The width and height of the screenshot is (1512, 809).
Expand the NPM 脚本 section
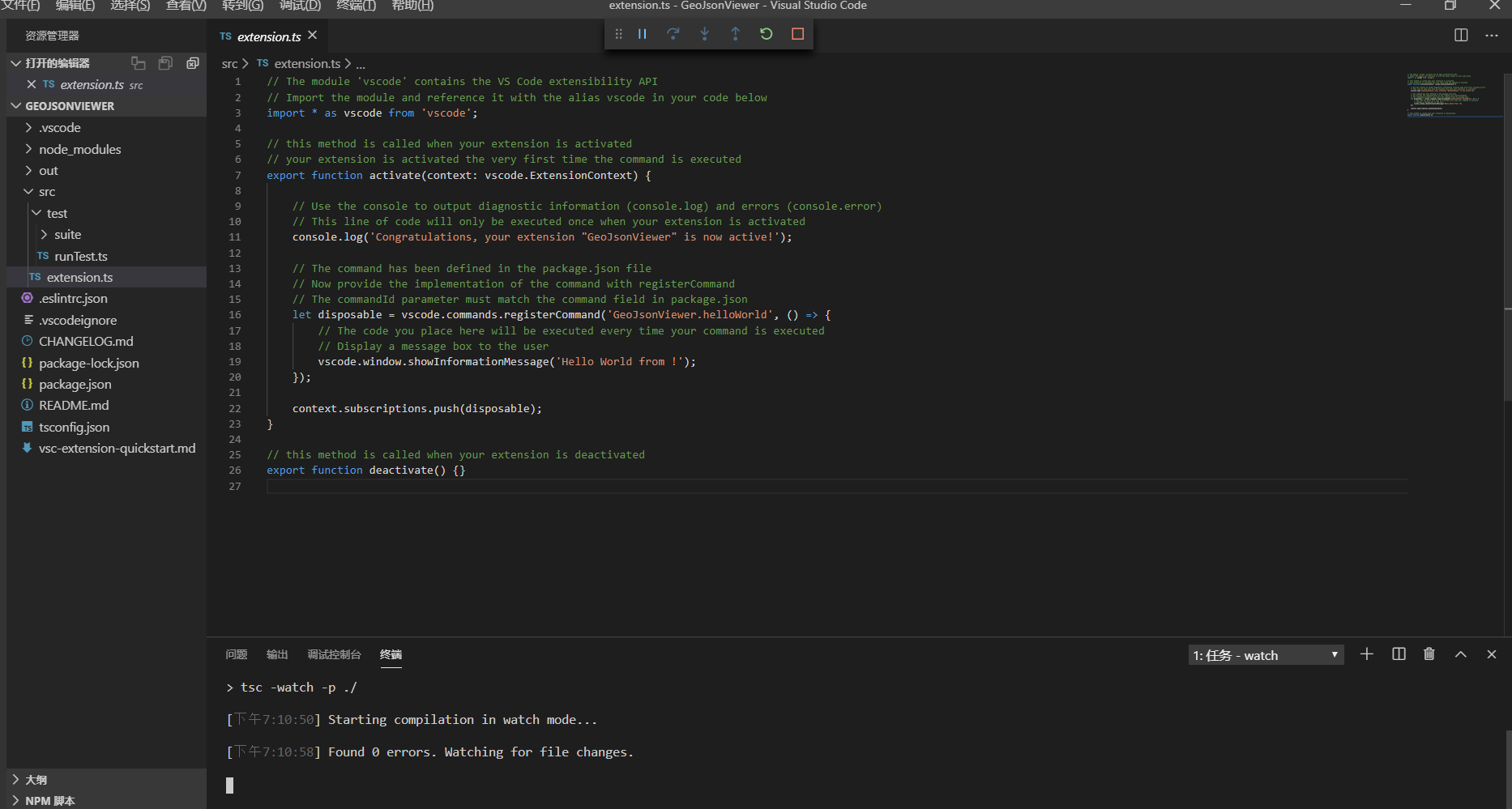49,801
